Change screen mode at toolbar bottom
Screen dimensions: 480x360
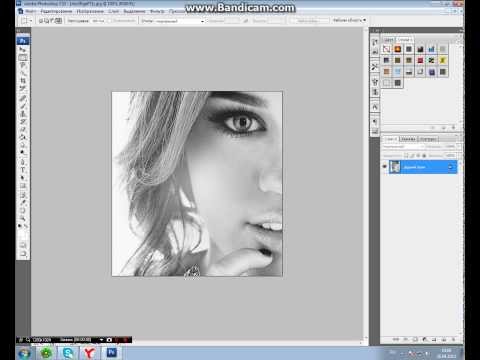tap(23, 254)
